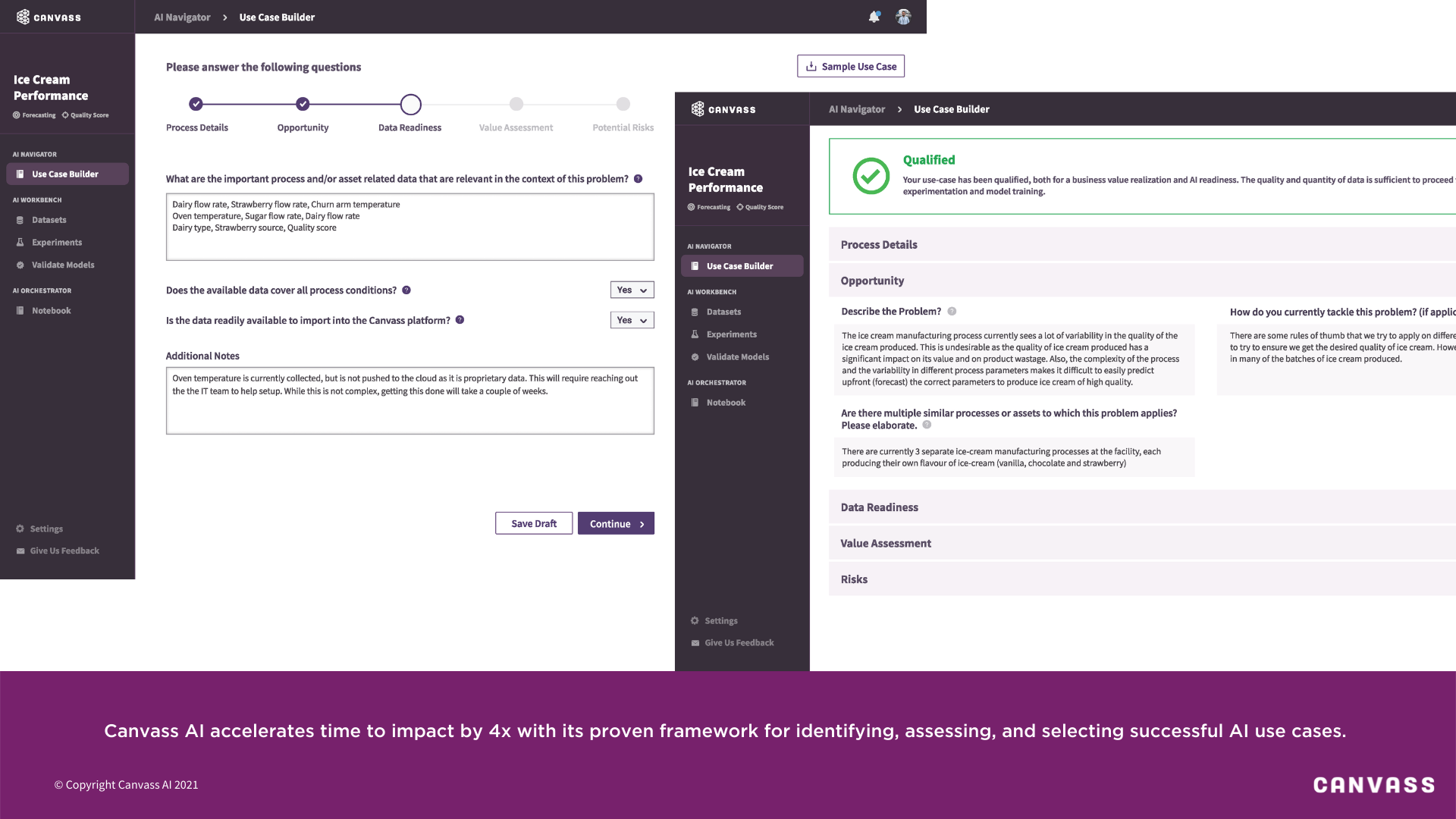The width and height of the screenshot is (1456, 819).
Task: Open Yes dropdown for data readily available
Action: [632, 321]
